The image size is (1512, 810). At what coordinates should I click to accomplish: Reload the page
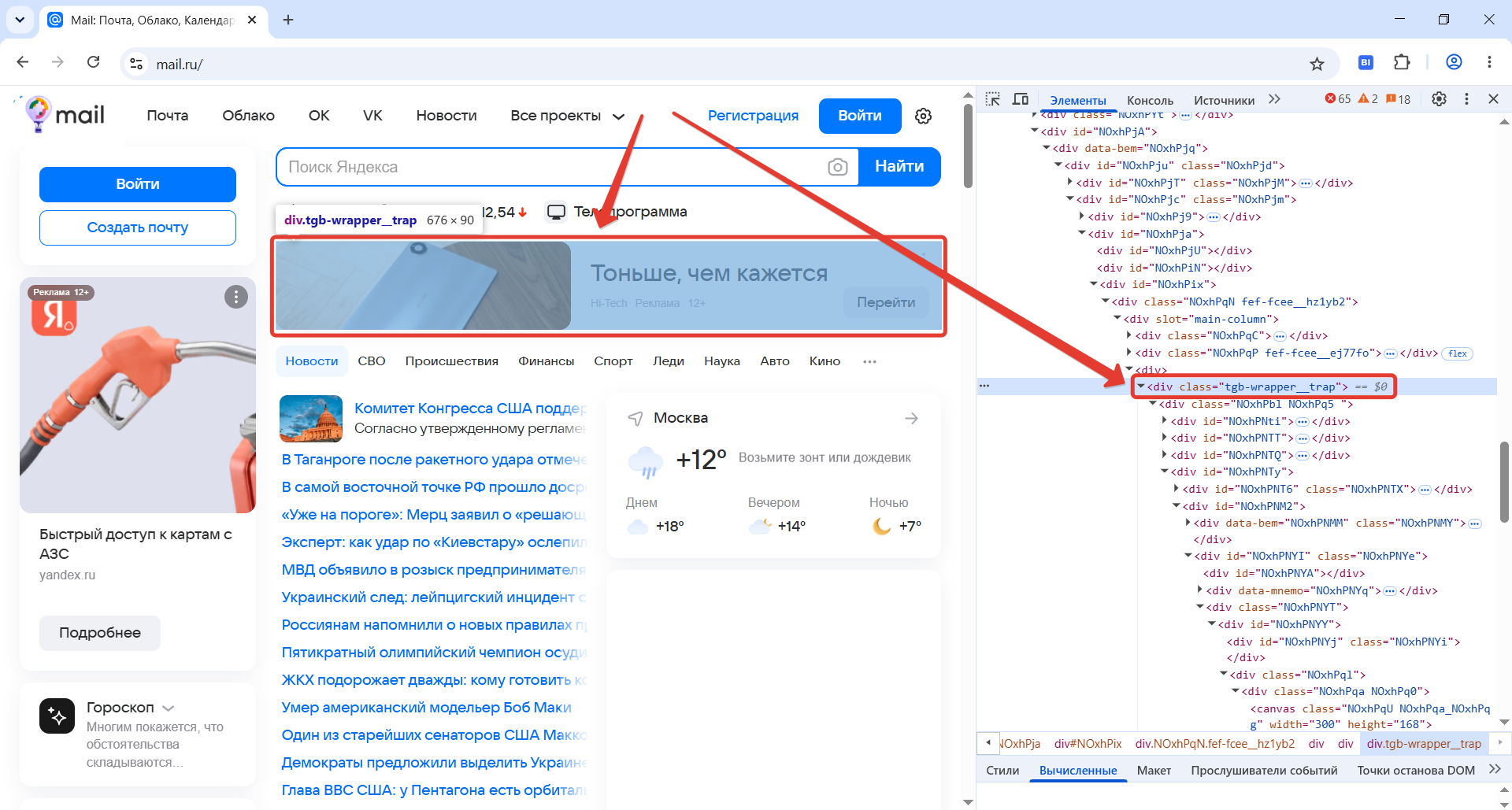93,62
